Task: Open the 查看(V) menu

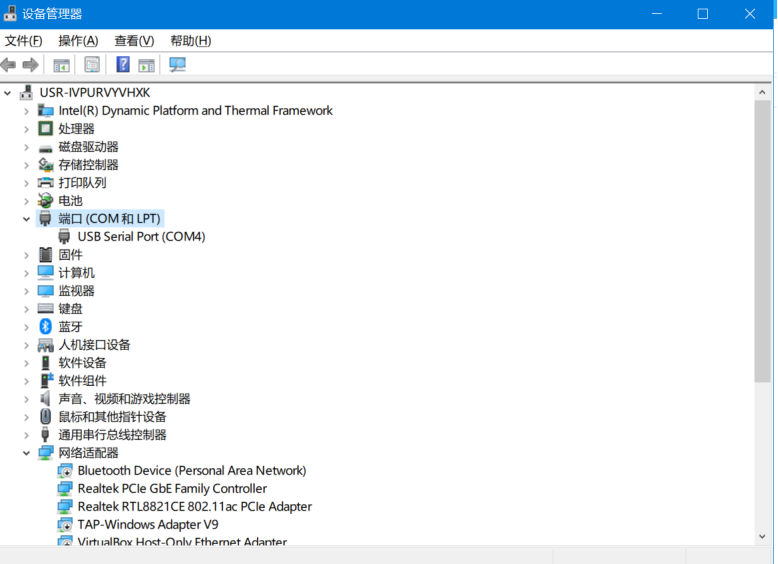Action: click(x=134, y=41)
